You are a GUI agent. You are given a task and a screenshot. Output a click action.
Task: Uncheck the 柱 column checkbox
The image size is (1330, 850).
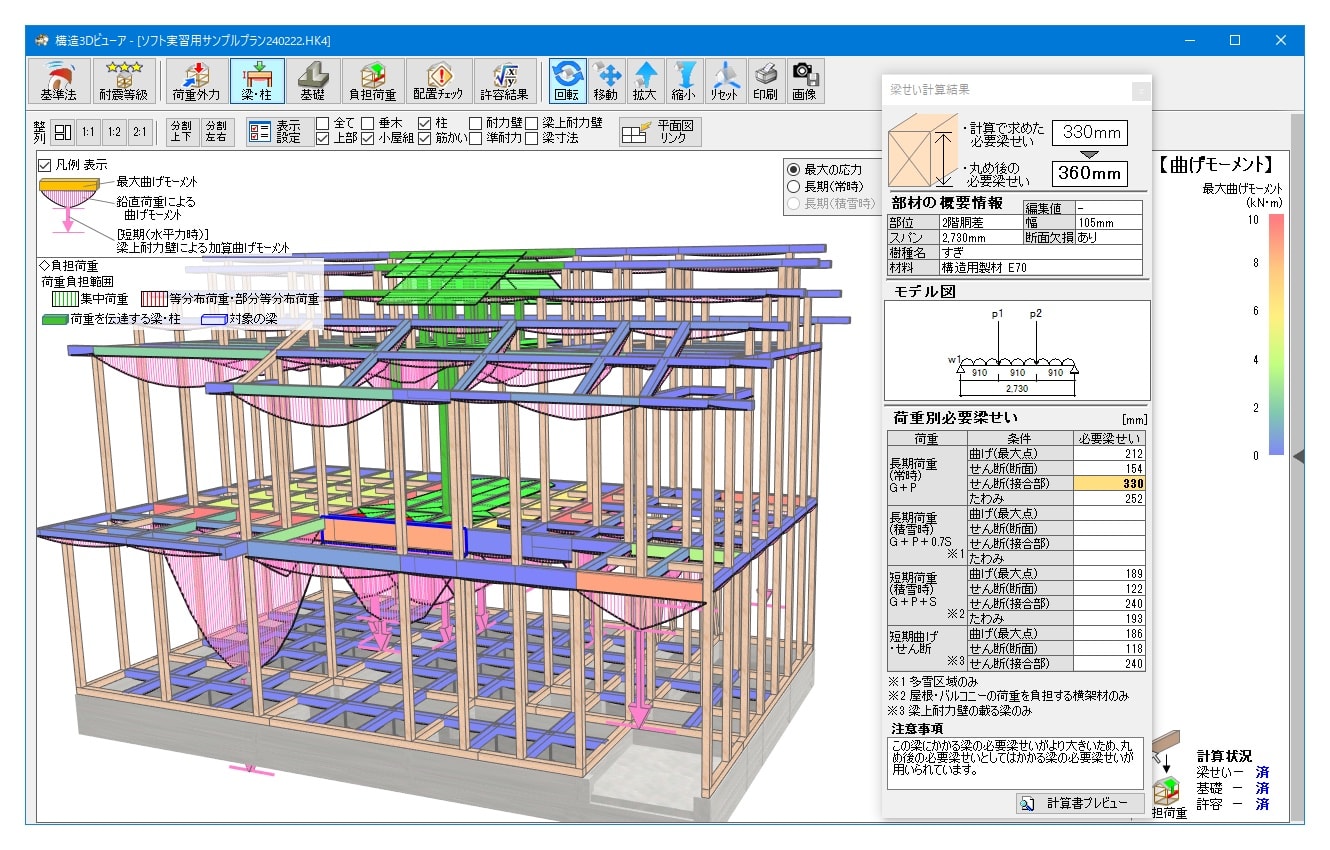(x=425, y=123)
